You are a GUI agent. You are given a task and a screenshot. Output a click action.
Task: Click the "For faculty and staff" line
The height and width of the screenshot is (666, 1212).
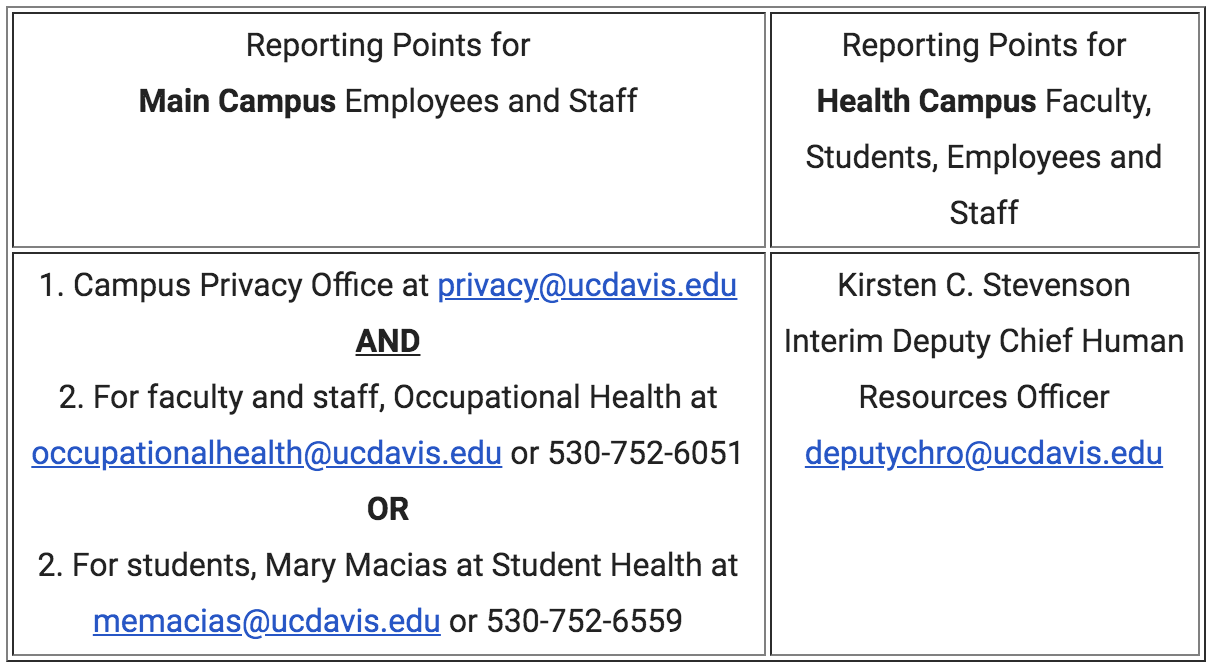225,398
